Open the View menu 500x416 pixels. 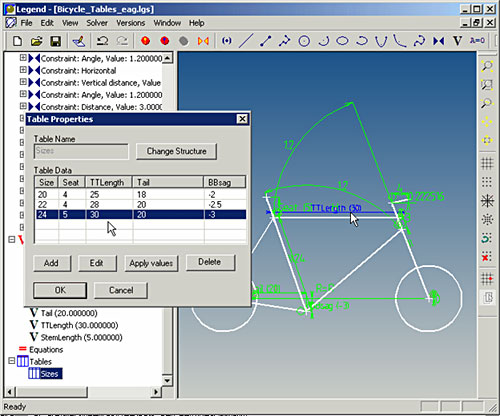(70, 23)
